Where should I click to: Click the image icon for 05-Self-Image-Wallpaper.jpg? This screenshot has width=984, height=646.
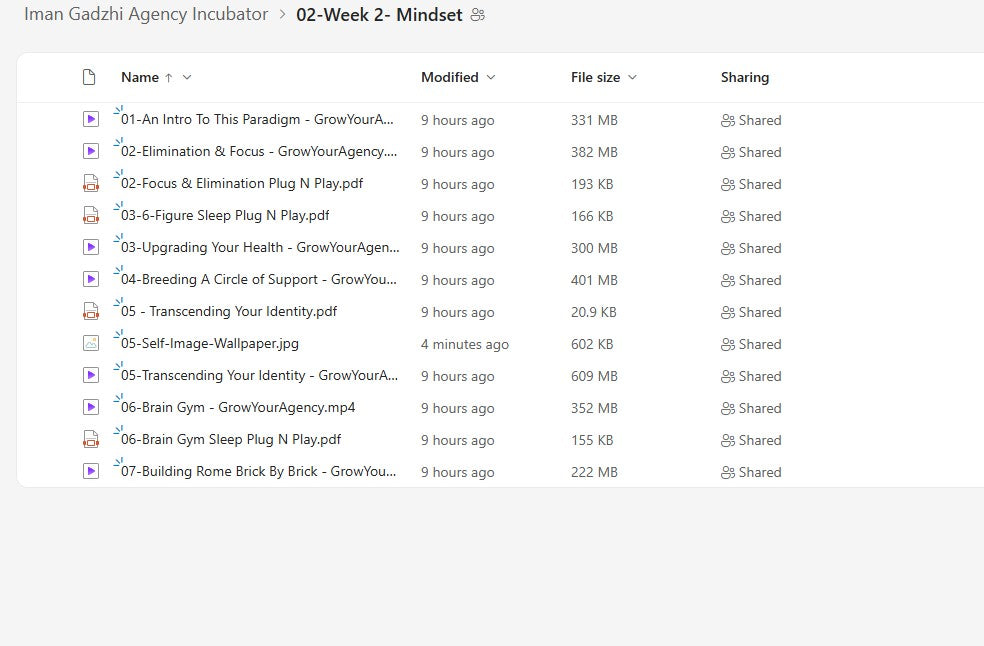(91, 343)
